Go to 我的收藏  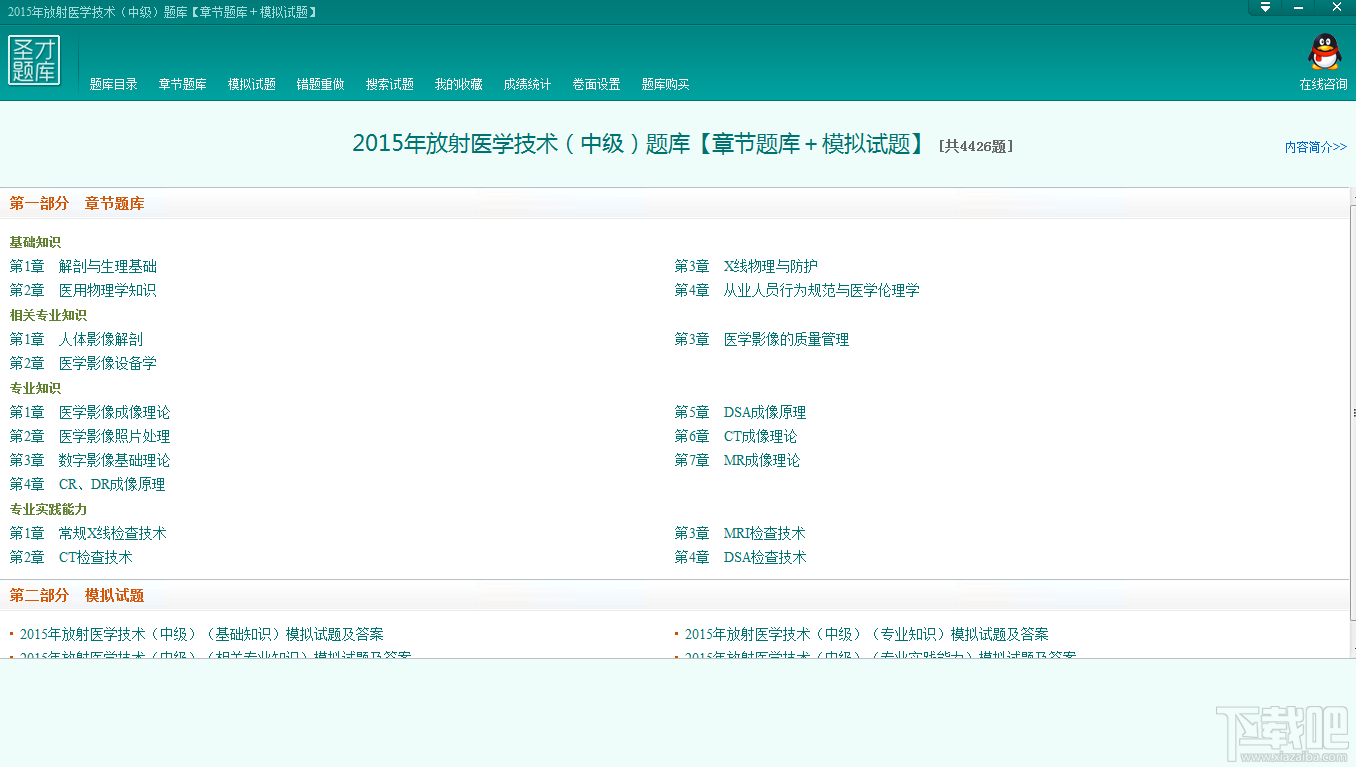click(459, 84)
